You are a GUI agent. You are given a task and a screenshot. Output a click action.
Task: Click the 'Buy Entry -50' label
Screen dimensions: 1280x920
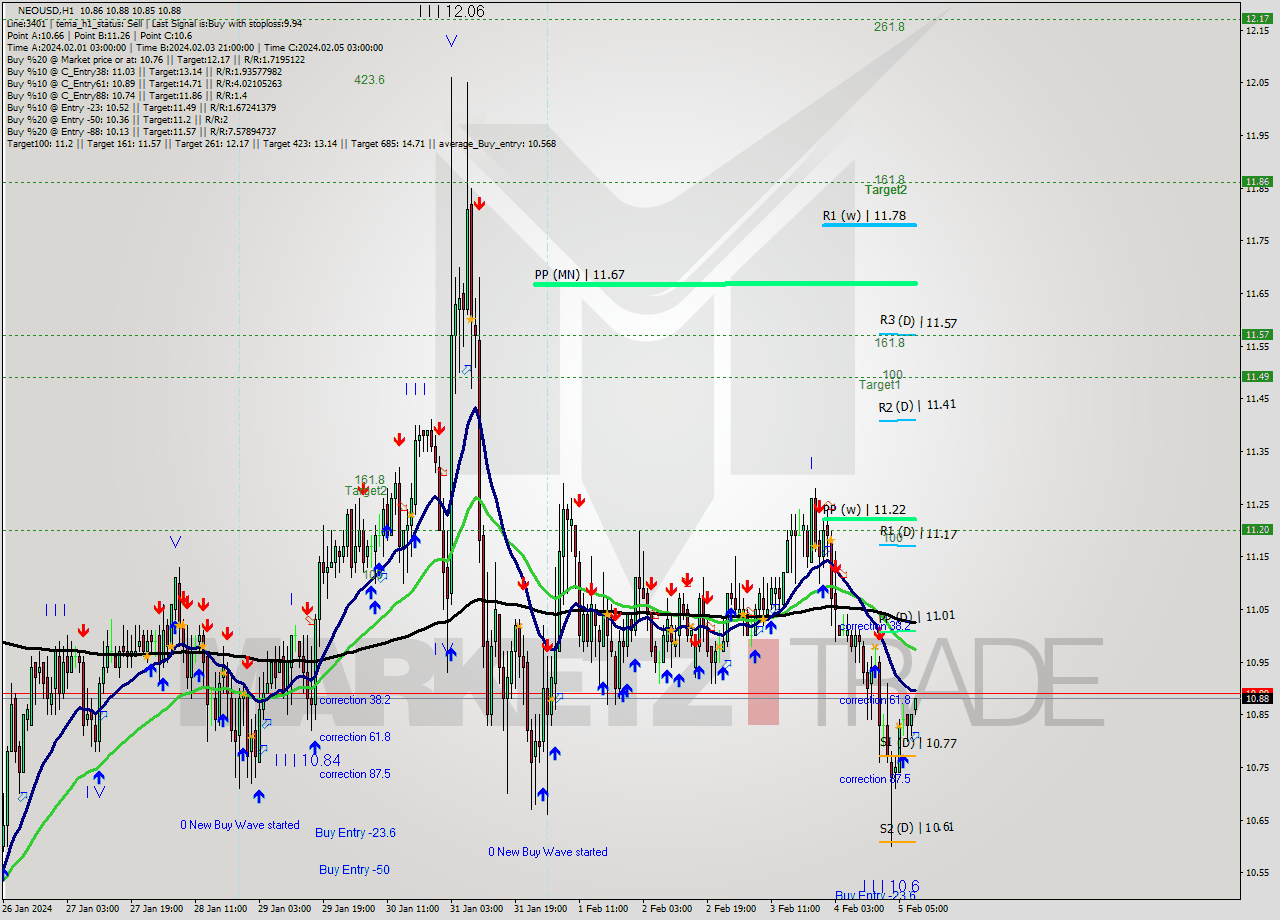pyautogui.click(x=354, y=869)
